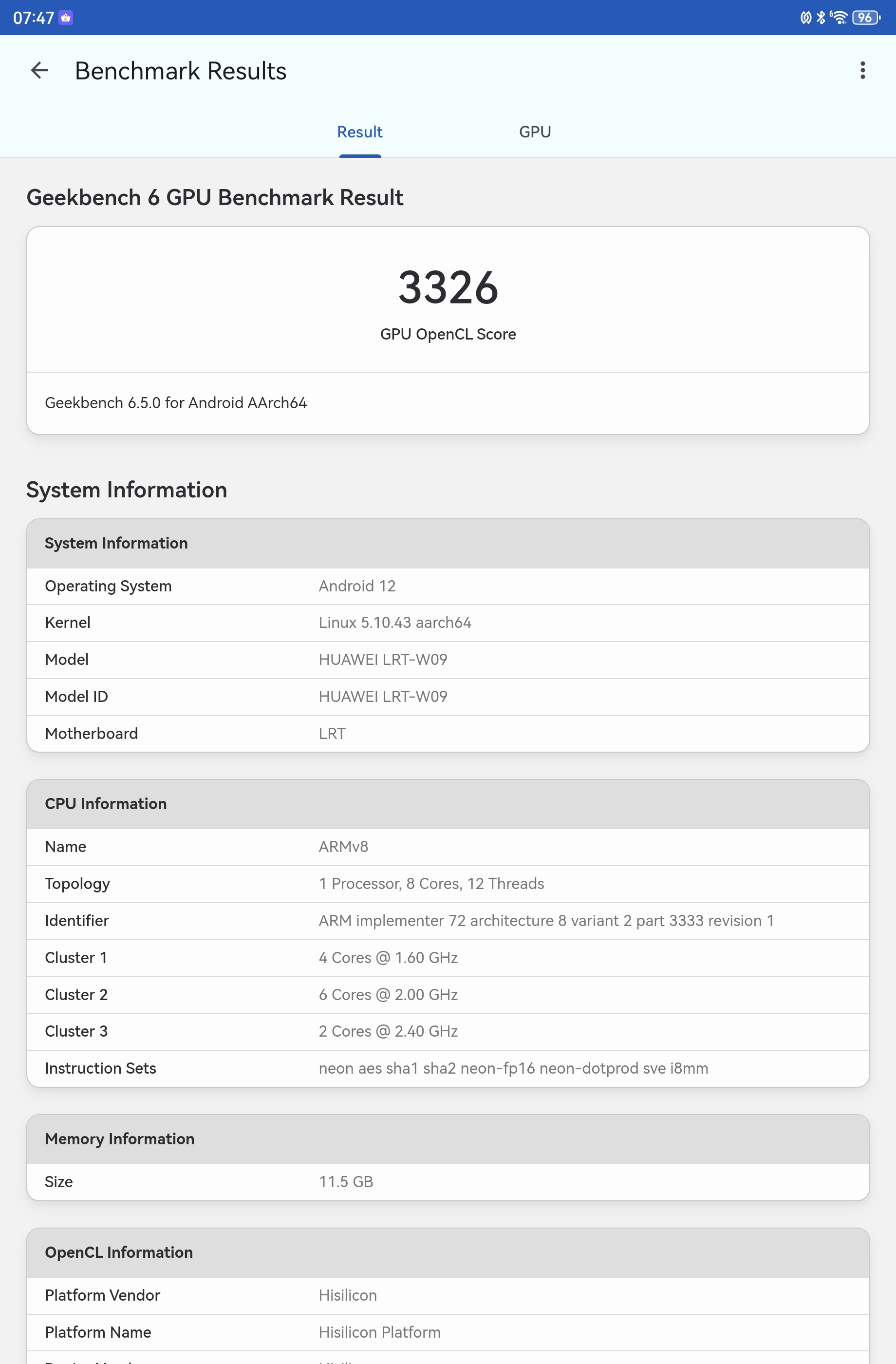Tap the Kernel row showing Linux 5.10.43
The width and height of the screenshot is (896, 1364).
(x=448, y=623)
